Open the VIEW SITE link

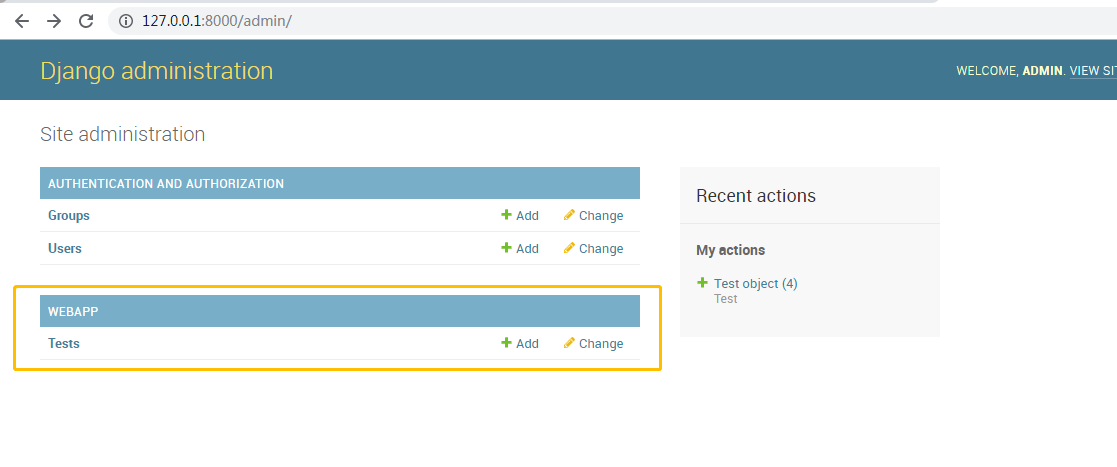coord(1093,70)
